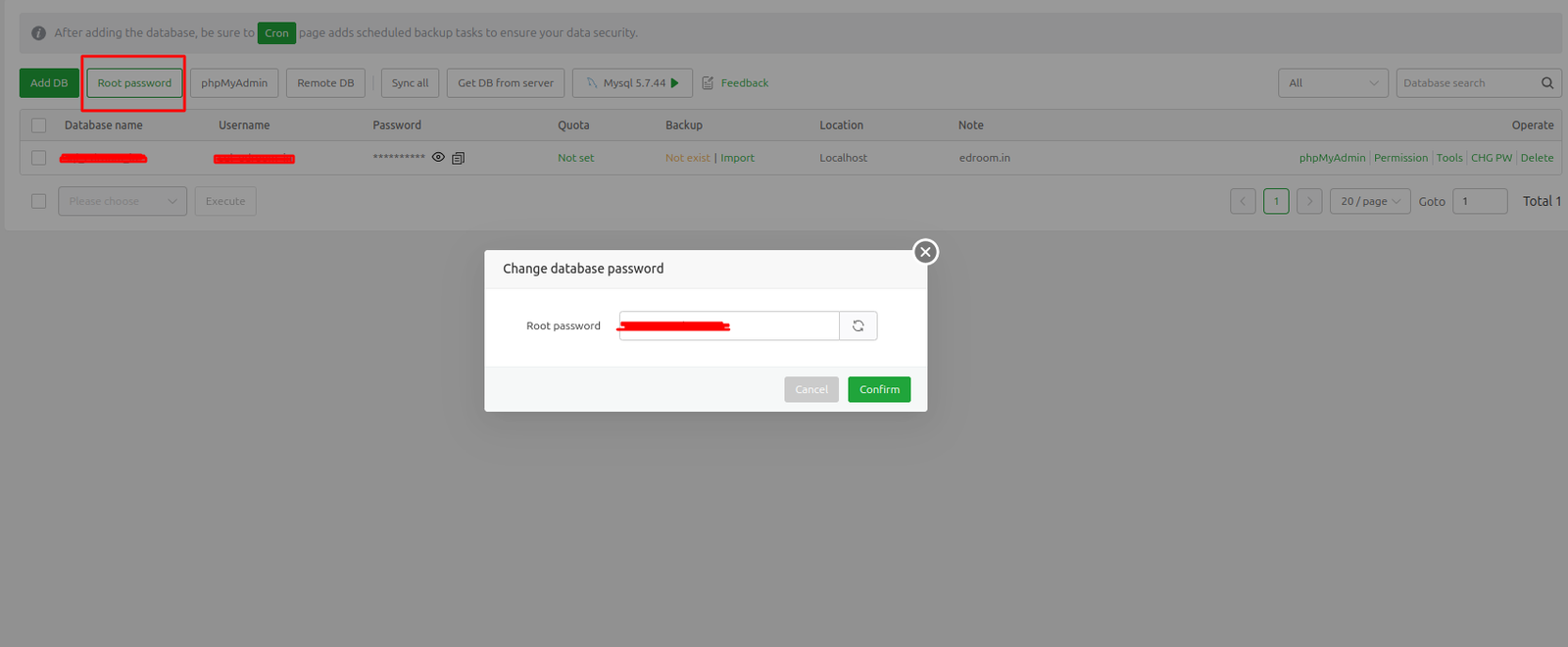Toggle the select-all checkbox in table header
The height and width of the screenshot is (647, 1568).
coord(39,125)
